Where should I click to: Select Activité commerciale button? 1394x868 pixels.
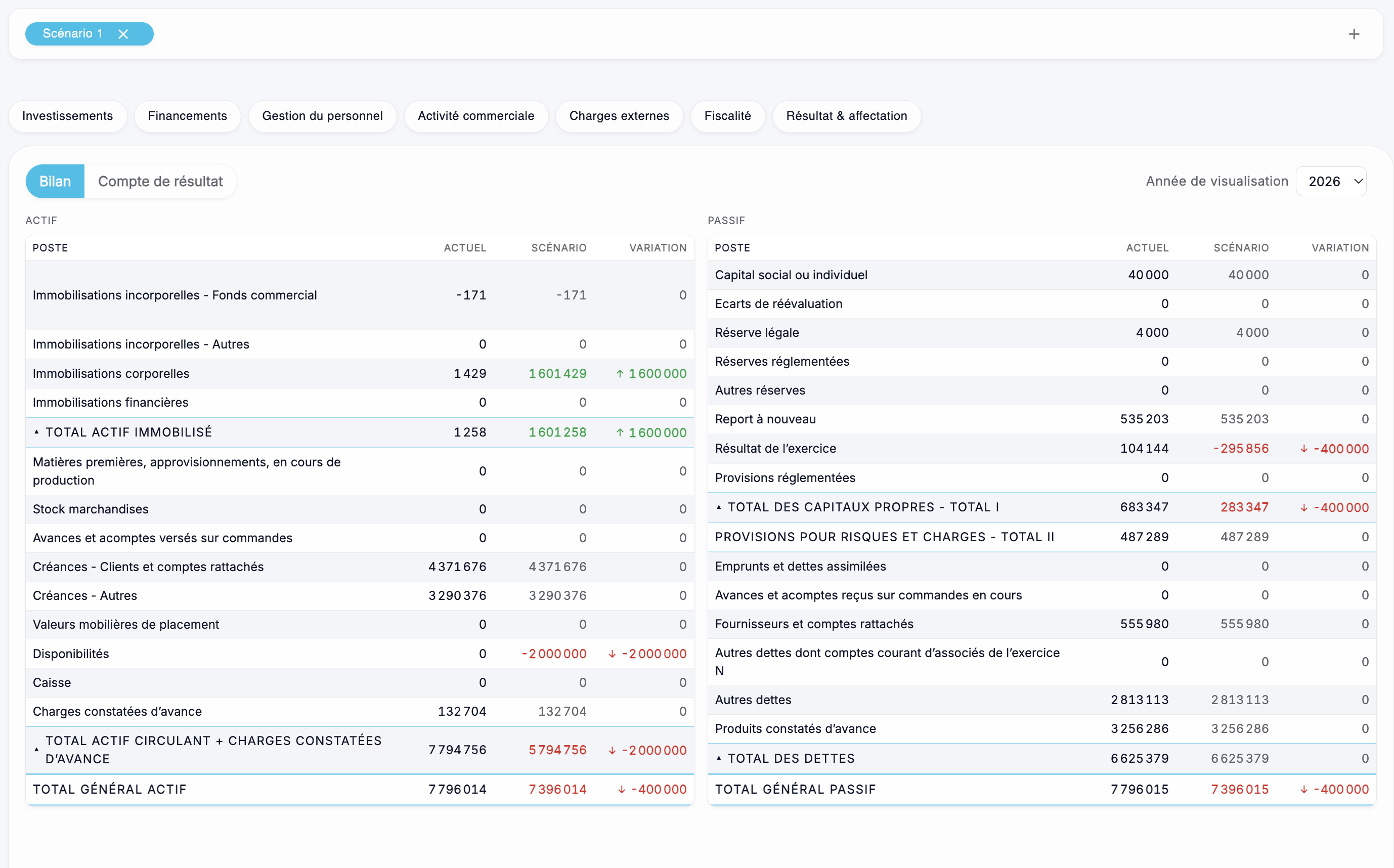click(476, 116)
